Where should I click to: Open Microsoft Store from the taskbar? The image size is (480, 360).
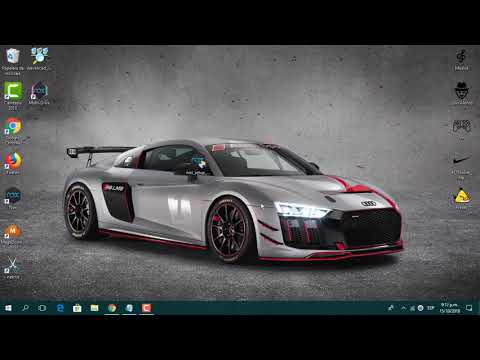(77, 308)
